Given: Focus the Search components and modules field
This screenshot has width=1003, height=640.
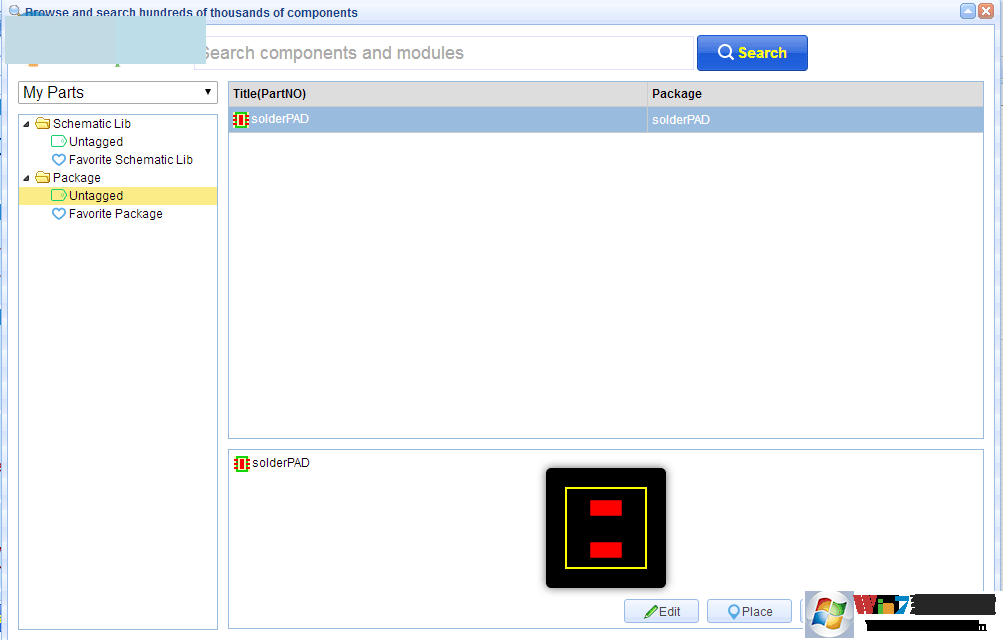Looking at the screenshot, I should [444, 53].
